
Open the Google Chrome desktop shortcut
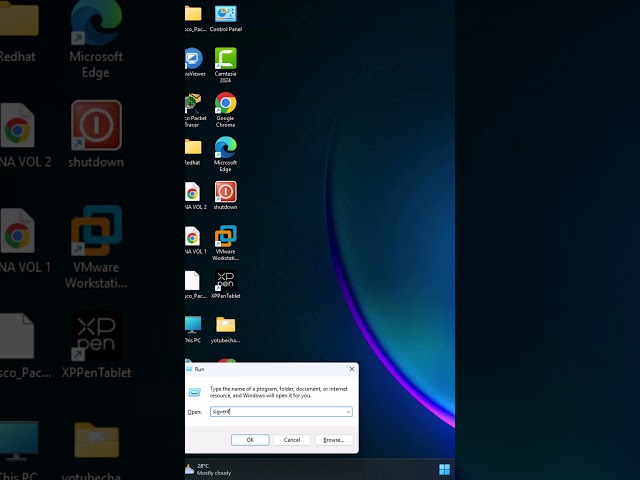(x=226, y=110)
